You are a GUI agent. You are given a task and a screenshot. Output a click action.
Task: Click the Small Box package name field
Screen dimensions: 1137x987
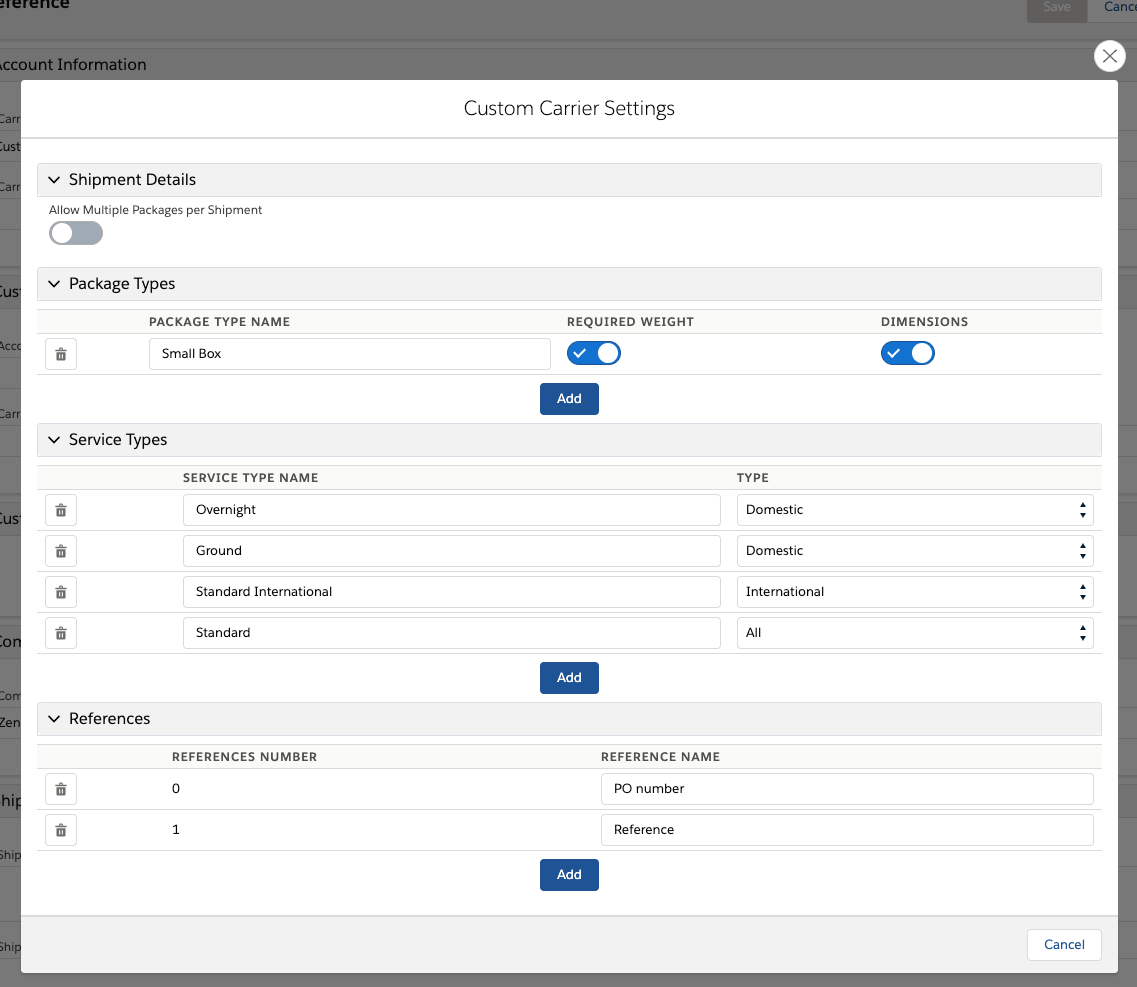click(350, 354)
